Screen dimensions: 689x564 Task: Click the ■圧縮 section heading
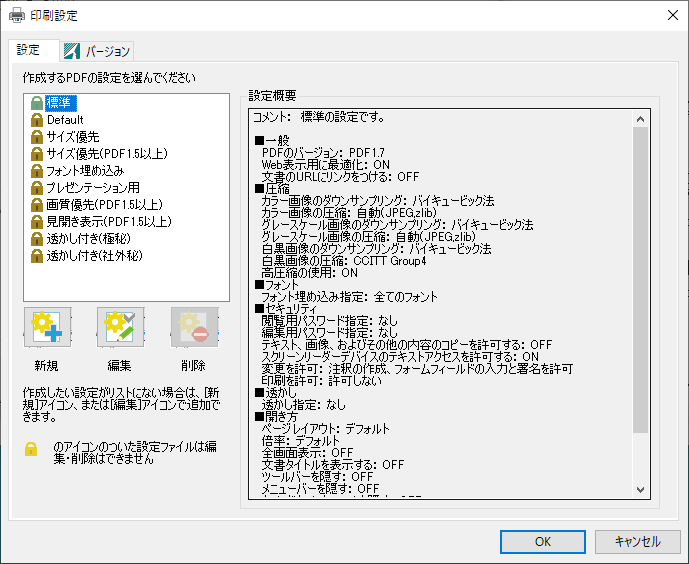pos(272,189)
